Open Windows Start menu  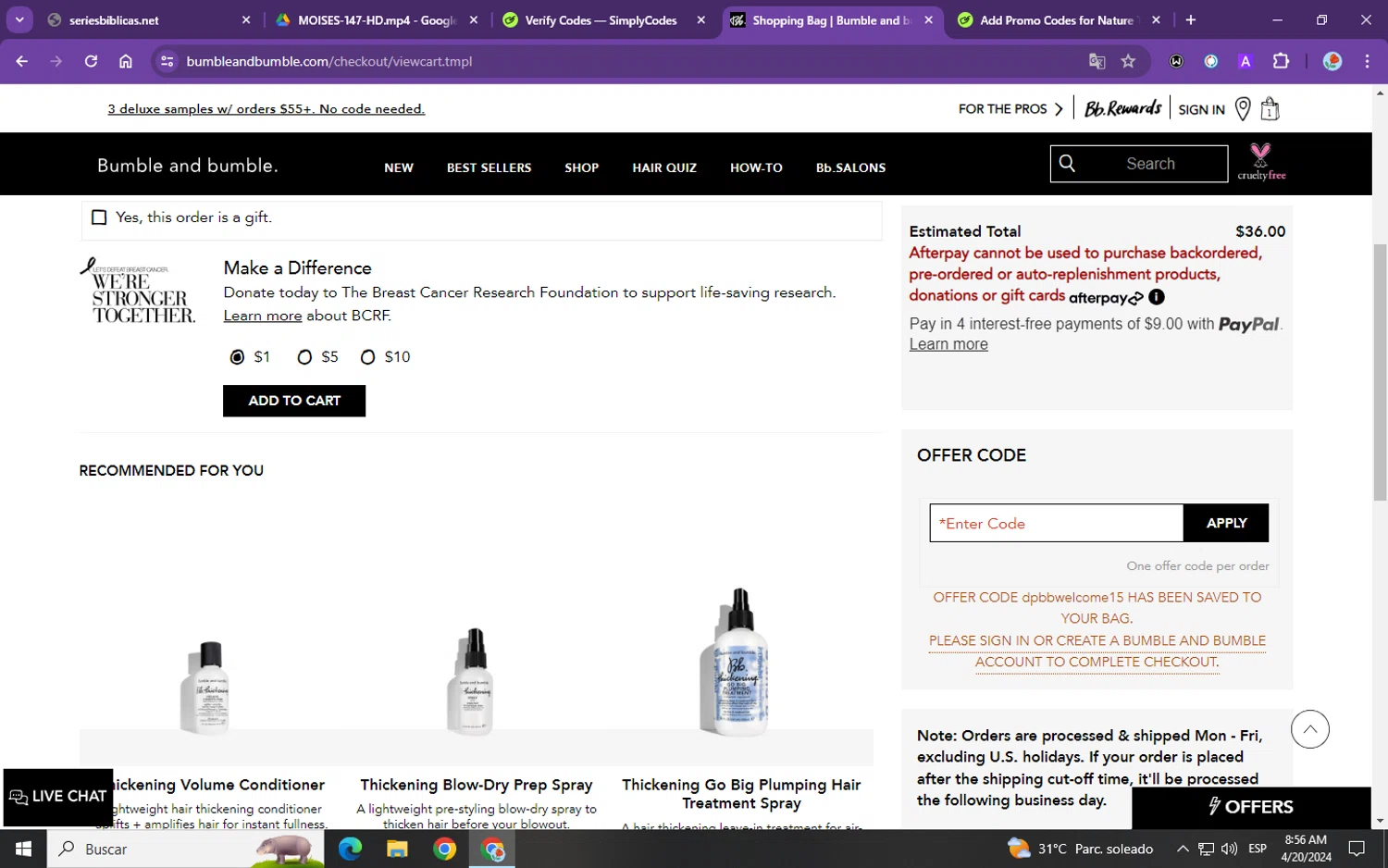tap(23, 849)
